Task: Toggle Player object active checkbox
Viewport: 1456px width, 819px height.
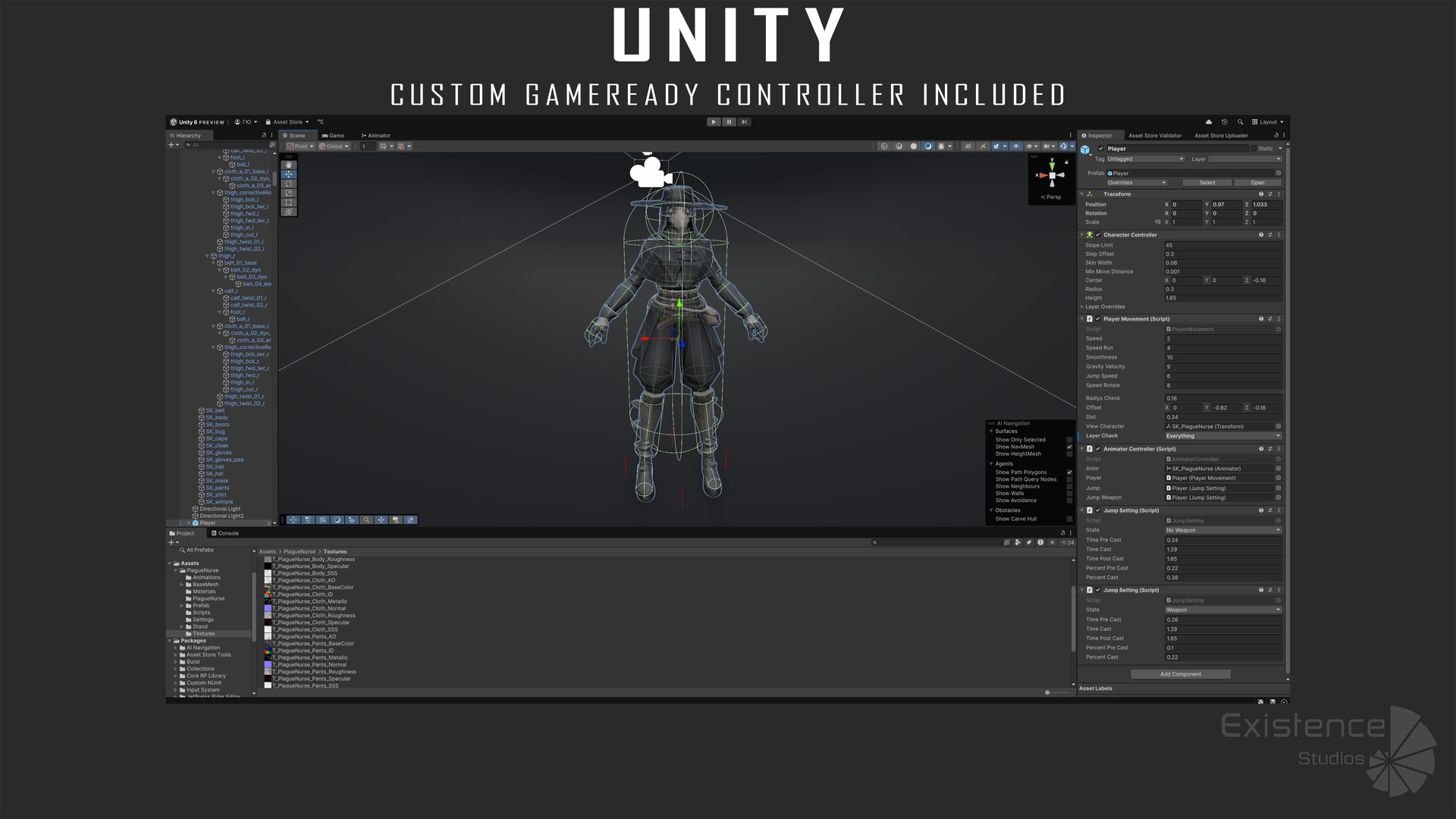Action: pos(1101,149)
